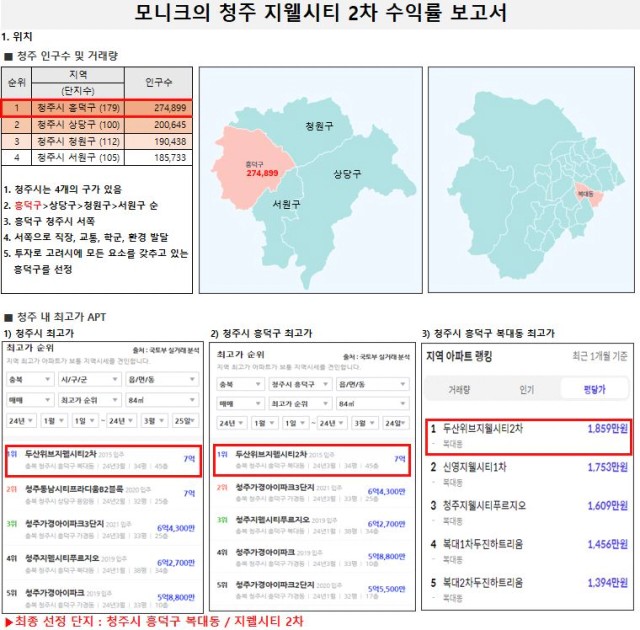Open 매매 dropdown in 청주시 최고가 panel
640x630 pixels.
coord(30,400)
